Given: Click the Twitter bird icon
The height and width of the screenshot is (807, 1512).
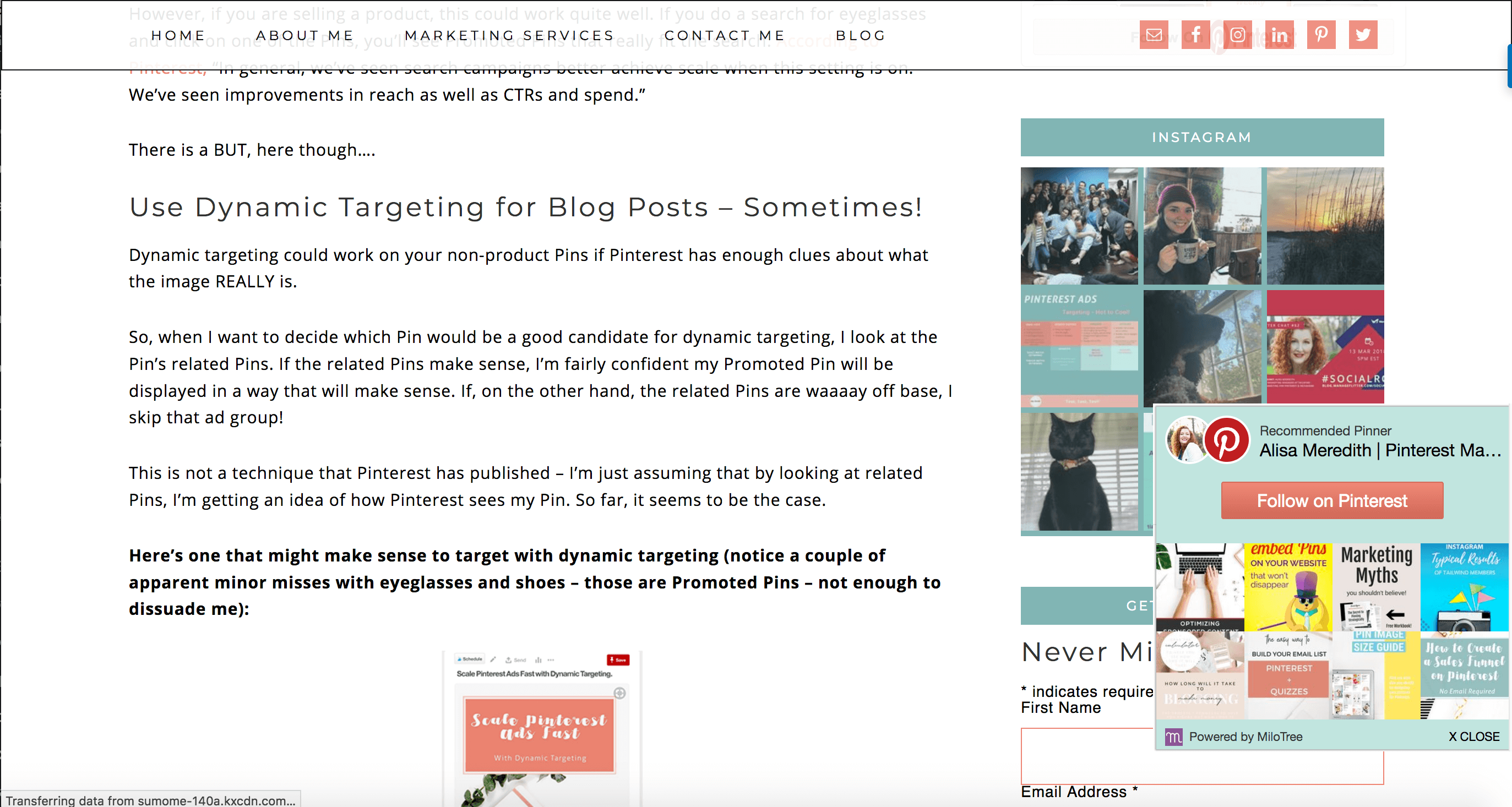Looking at the screenshot, I should click(1362, 35).
